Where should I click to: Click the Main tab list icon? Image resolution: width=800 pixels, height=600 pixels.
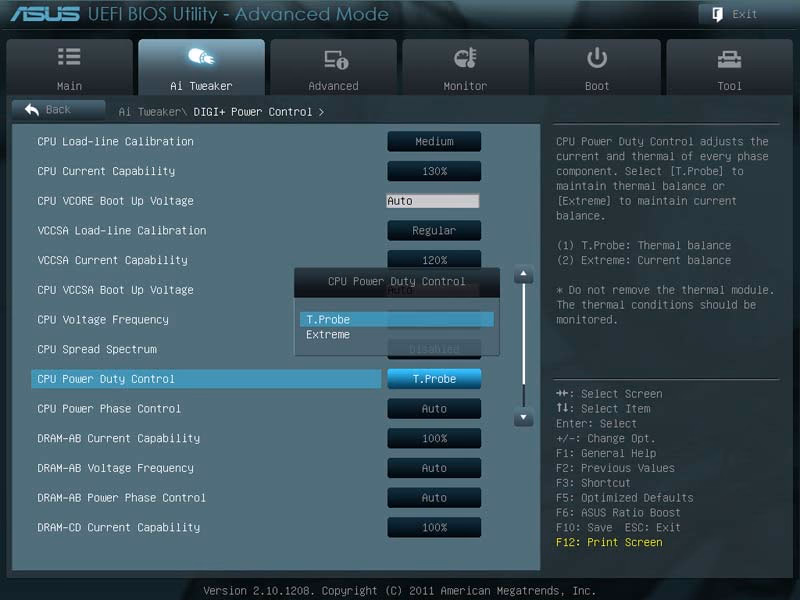pos(69,57)
